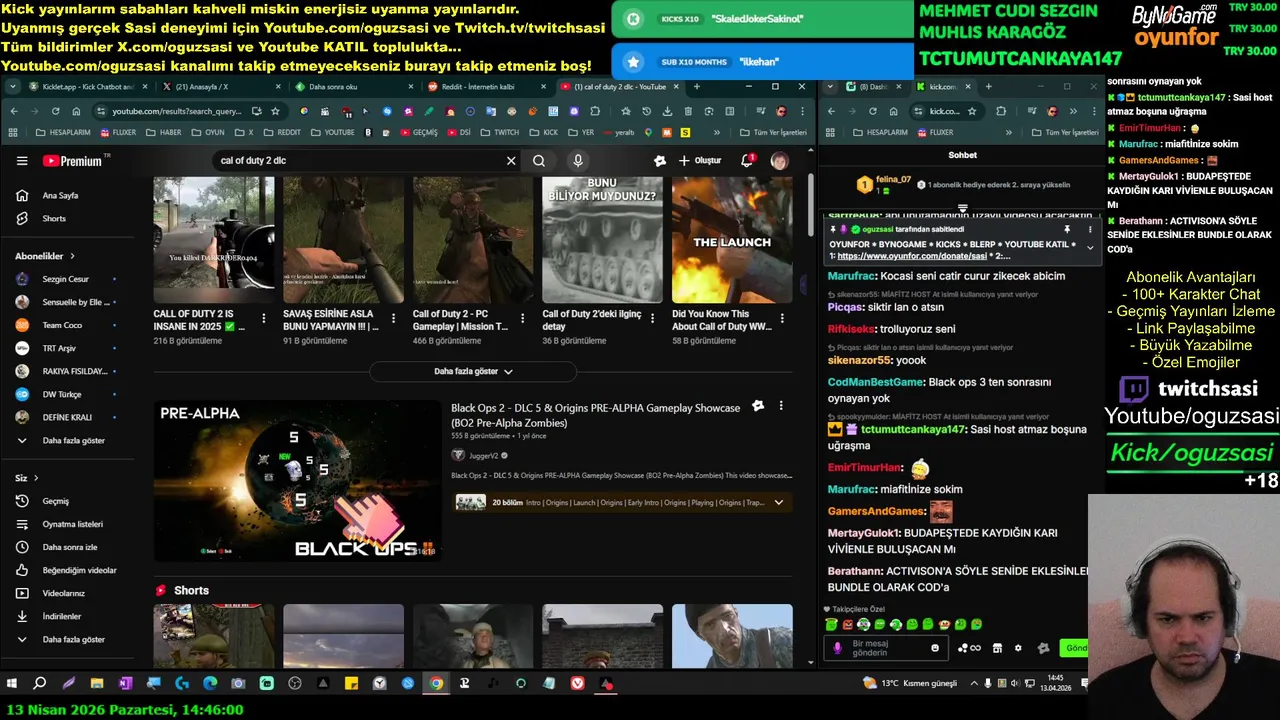This screenshot has width=1280, height=720.
Task: Expand the Daha fazla göster video shelf button
Action: coord(473,371)
